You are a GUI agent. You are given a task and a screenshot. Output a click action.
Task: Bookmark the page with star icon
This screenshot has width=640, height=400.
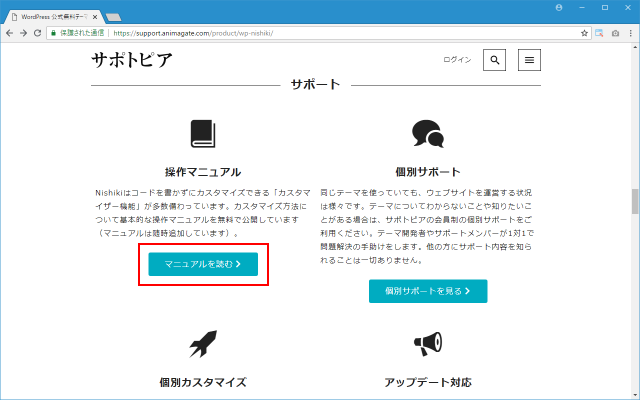(584, 33)
